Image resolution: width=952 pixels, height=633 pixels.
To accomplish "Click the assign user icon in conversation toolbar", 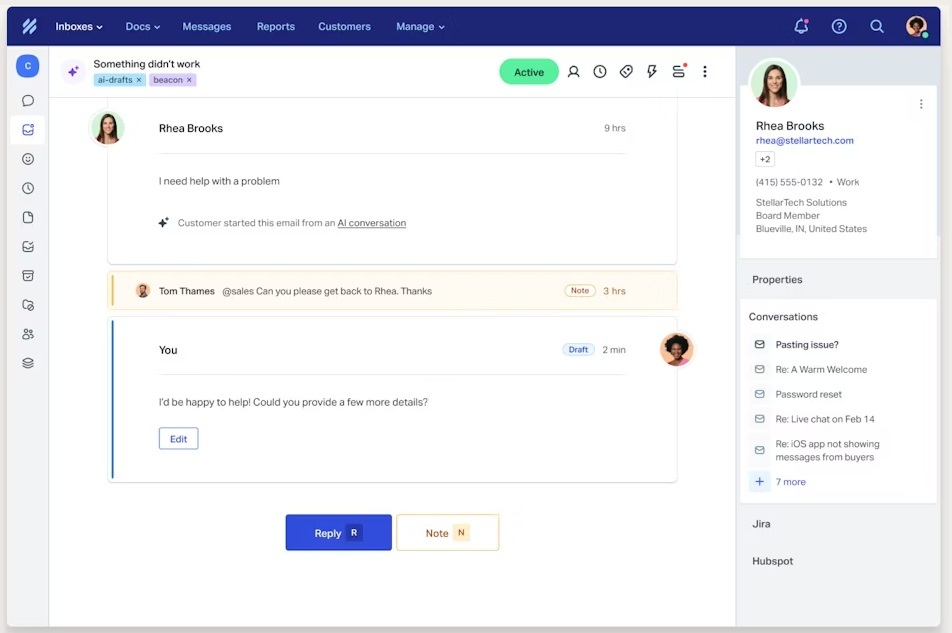I will tap(573, 72).
